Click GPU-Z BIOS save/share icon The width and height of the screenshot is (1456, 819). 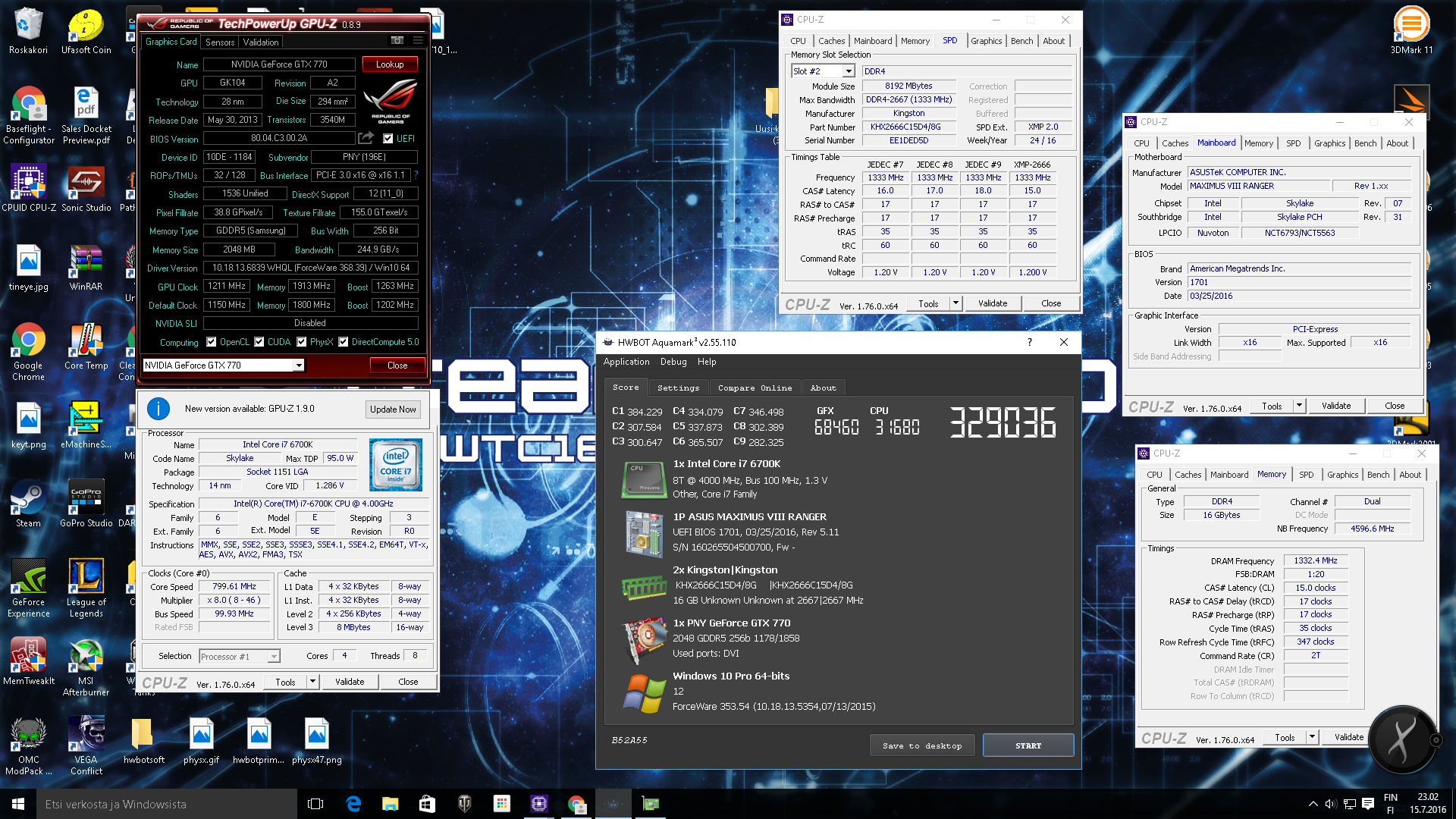coord(366,138)
